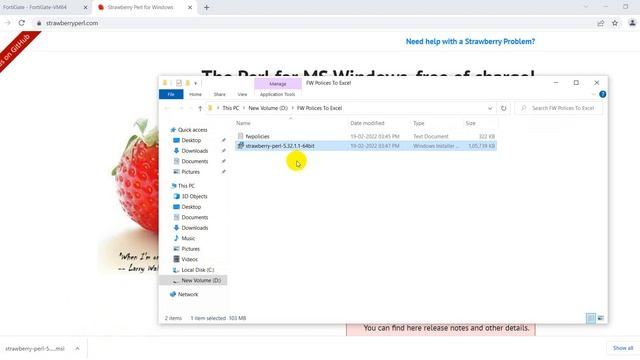Open Network in navigation pane
The width and height of the screenshot is (640, 360).
pyautogui.click(x=188, y=294)
